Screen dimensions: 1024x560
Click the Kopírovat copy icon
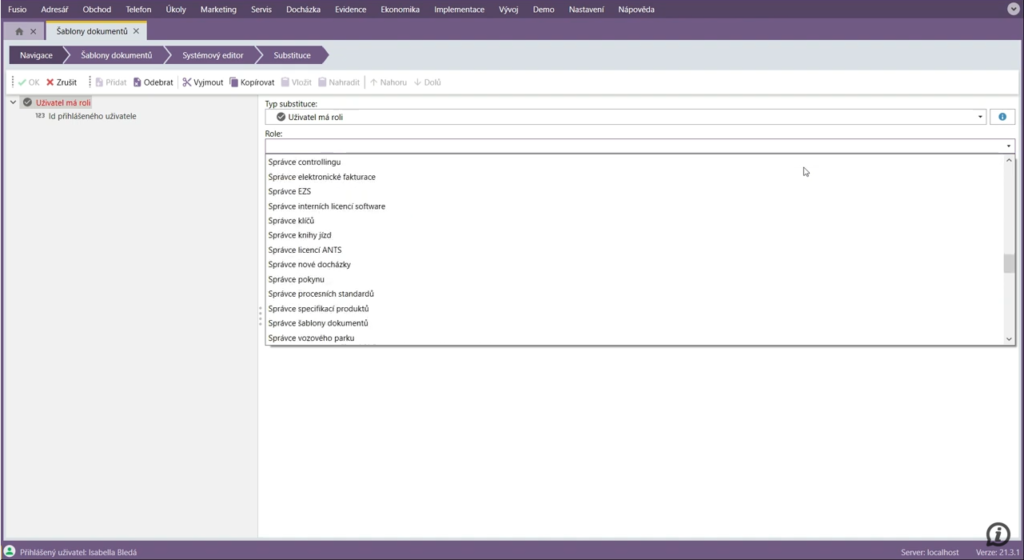(234, 82)
